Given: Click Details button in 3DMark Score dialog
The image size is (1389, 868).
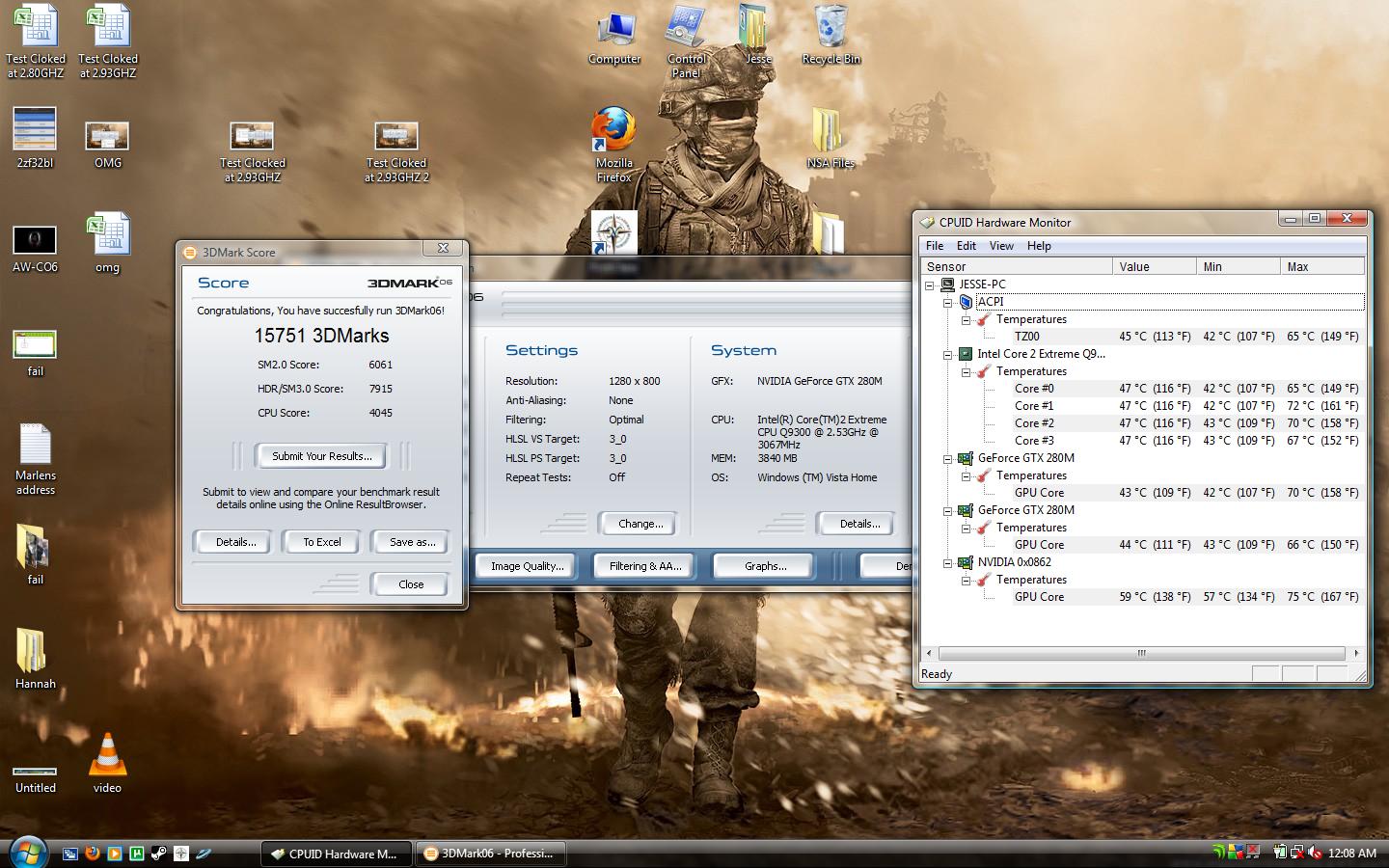Looking at the screenshot, I should [x=235, y=542].
